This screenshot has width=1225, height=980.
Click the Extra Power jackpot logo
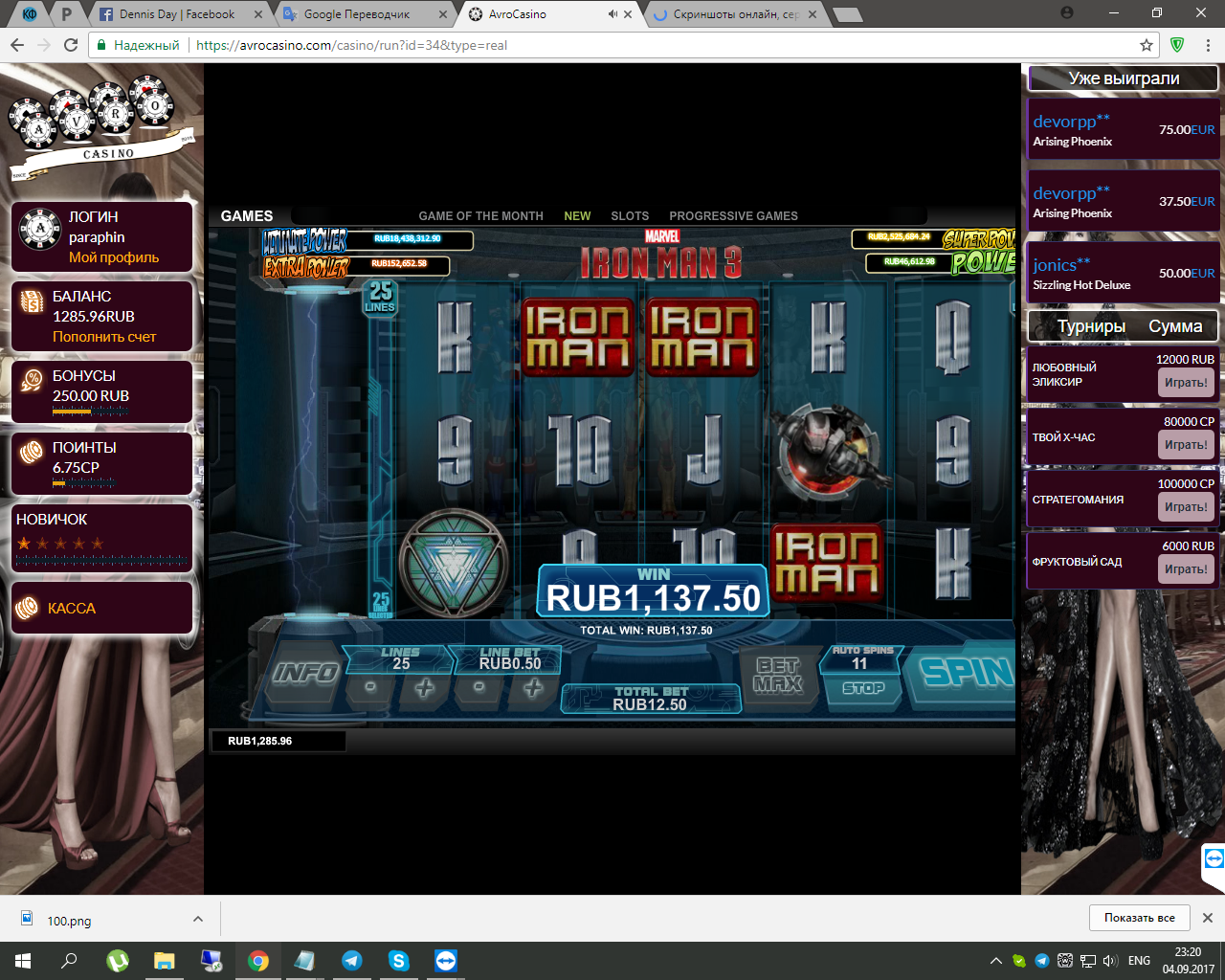pyautogui.click(x=306, y=265)
